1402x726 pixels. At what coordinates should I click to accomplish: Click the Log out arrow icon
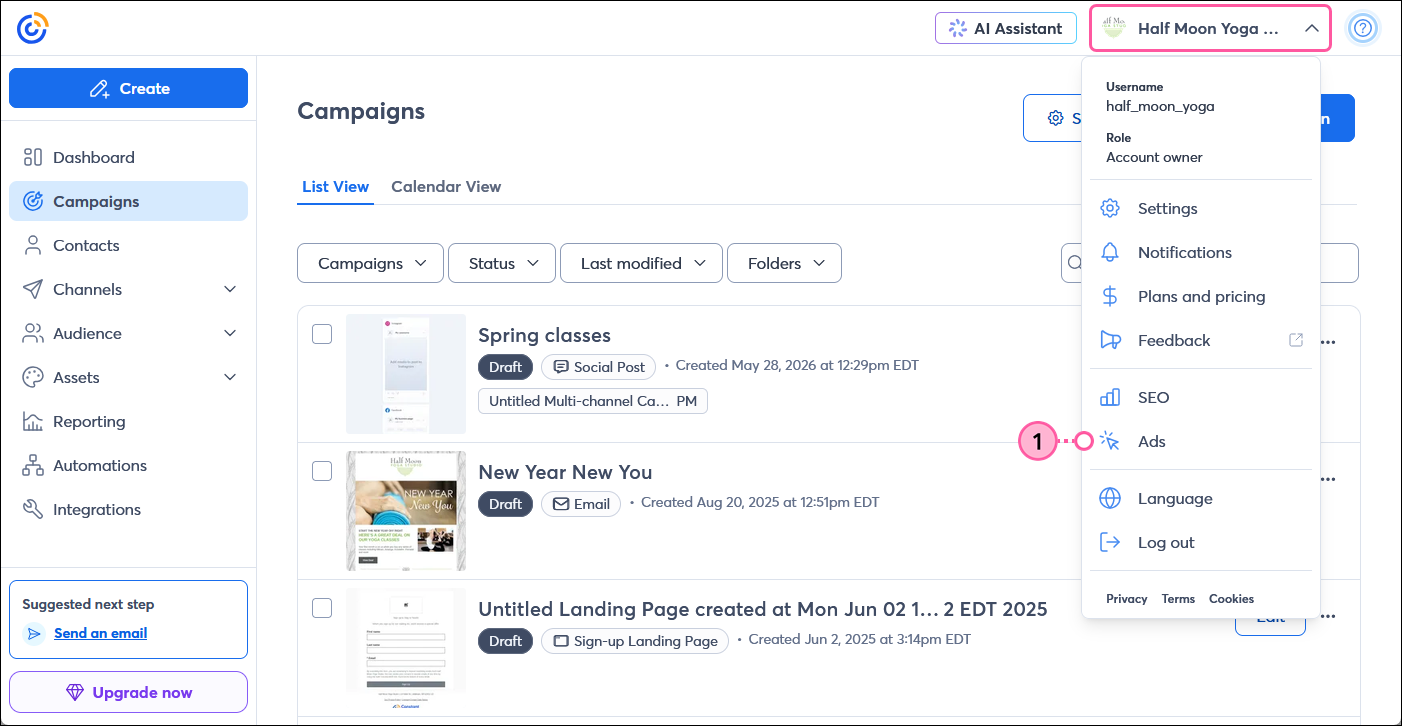coord(1110,542)
